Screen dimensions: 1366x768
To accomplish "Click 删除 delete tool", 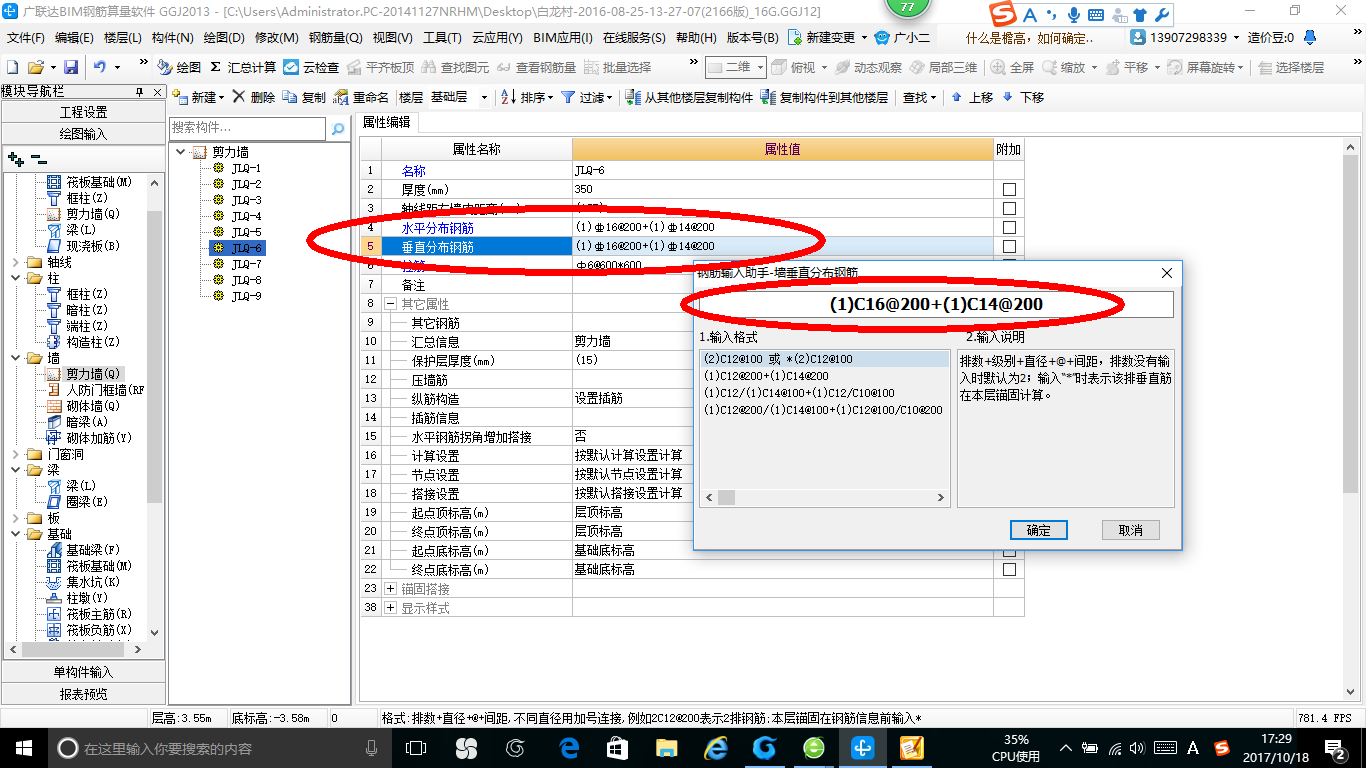I will pyautogui.click(x=254, y=97).
